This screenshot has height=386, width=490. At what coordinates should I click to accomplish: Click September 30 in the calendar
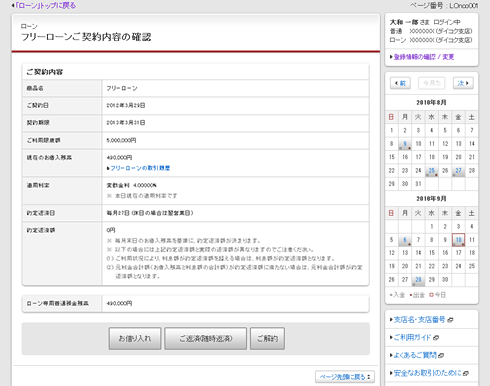tap(445, 279)
